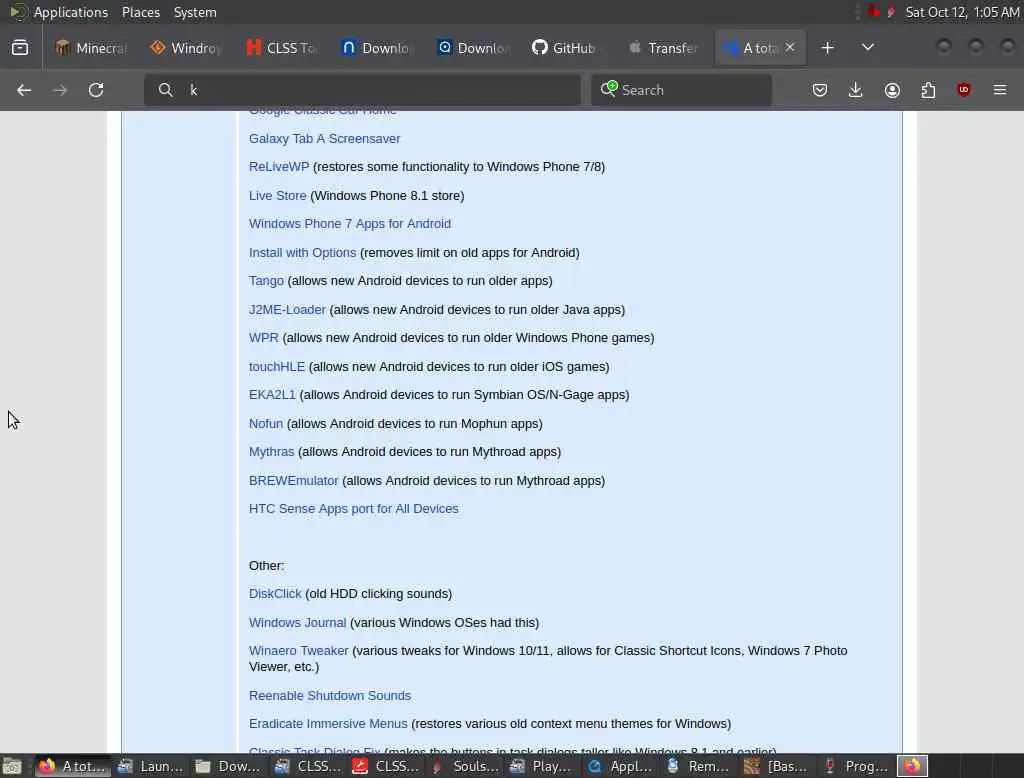The width and height of the screenshot is (1024, 778).
Task: Click the clock showing Sat Oct 12
Action: 962,12
